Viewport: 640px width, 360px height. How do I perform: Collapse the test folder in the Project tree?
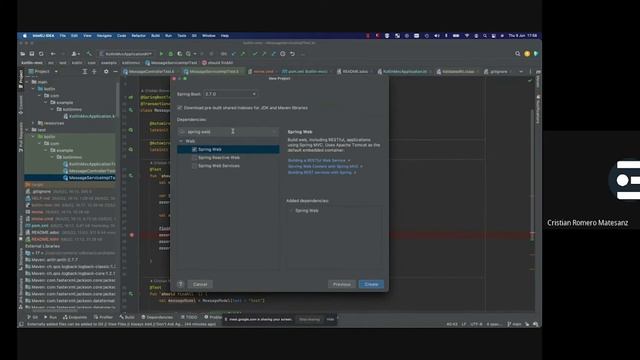(x=28, y=130)
